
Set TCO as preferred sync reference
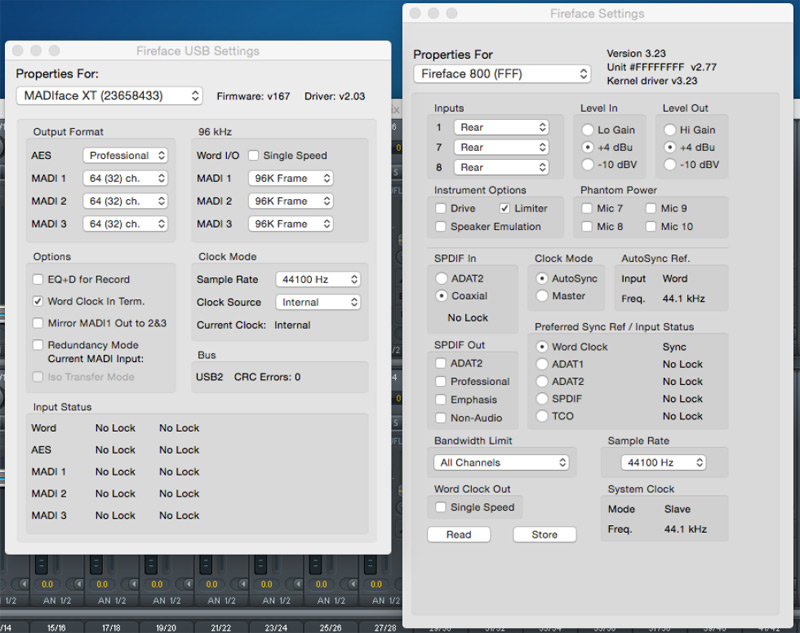pos(543,416)
